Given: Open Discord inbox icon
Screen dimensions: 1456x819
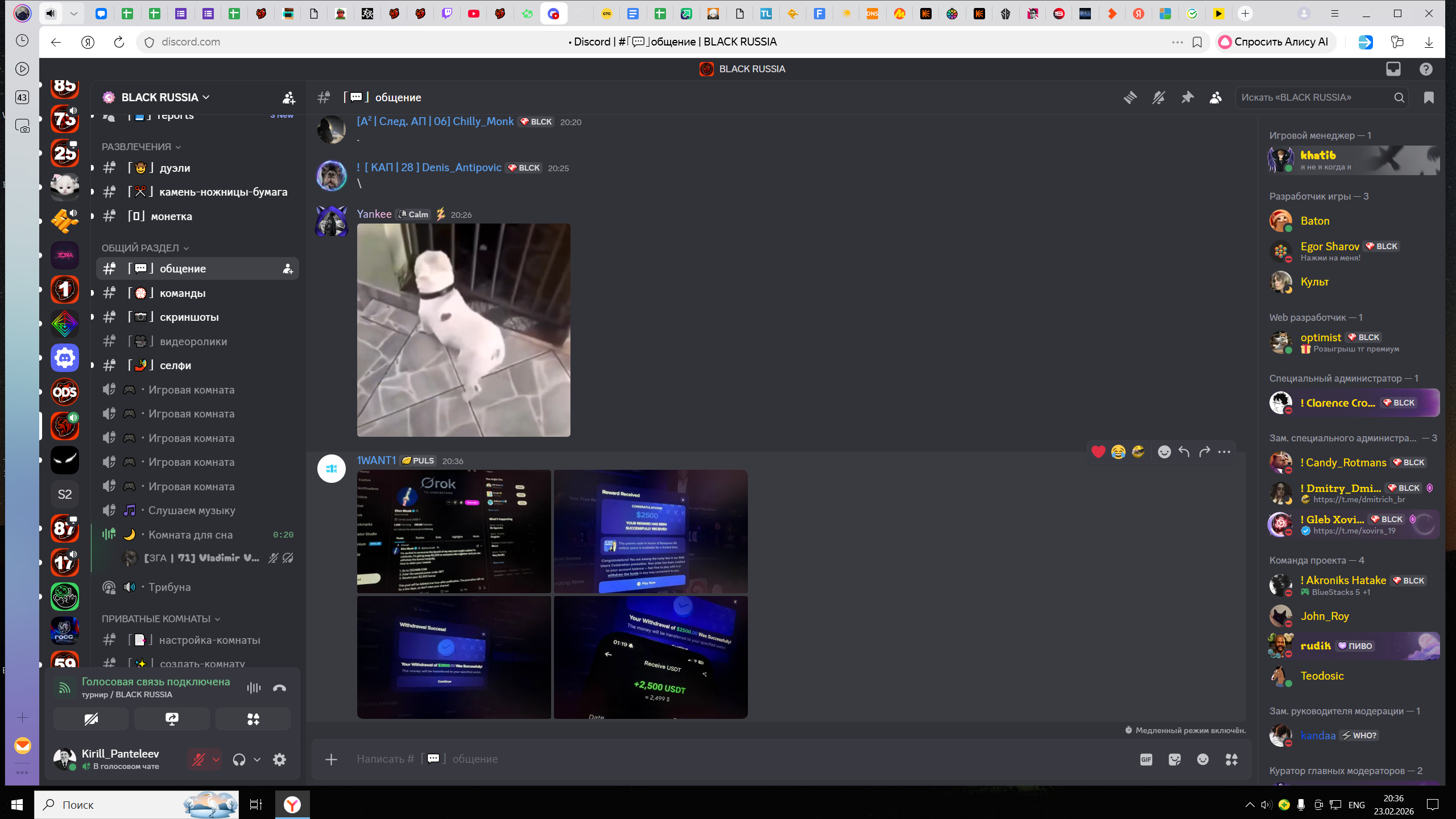Looking at the screenshot, I should 1393,69.
